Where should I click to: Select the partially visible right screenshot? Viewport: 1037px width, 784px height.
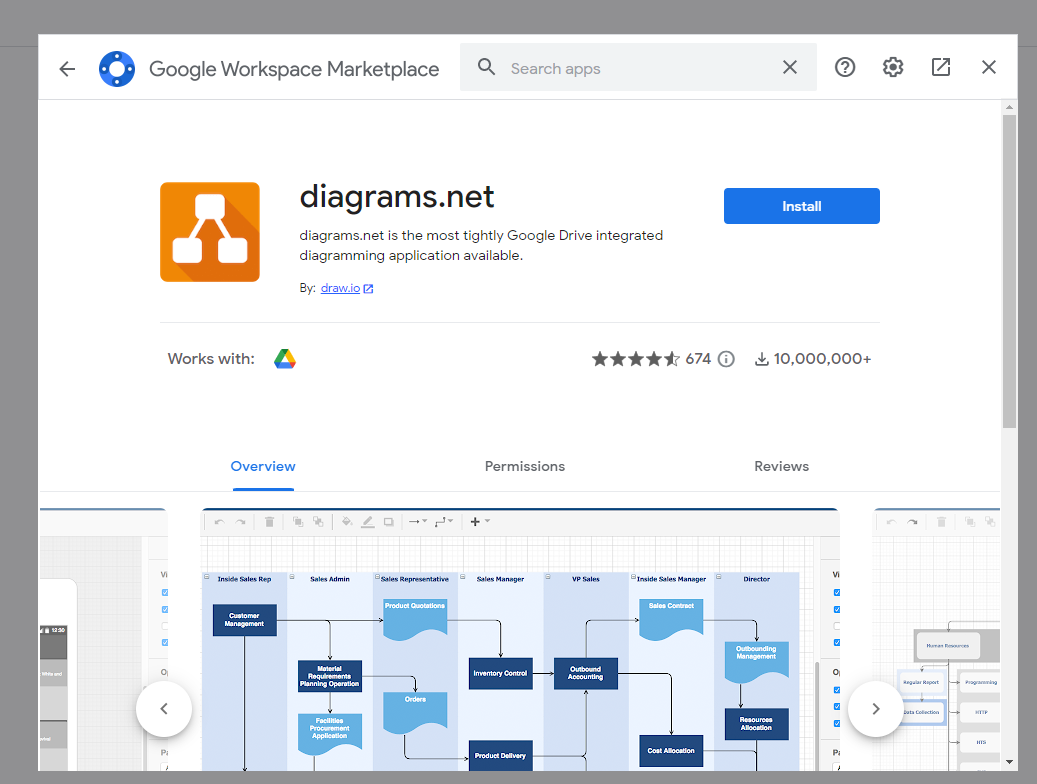[x=936, y=639]
